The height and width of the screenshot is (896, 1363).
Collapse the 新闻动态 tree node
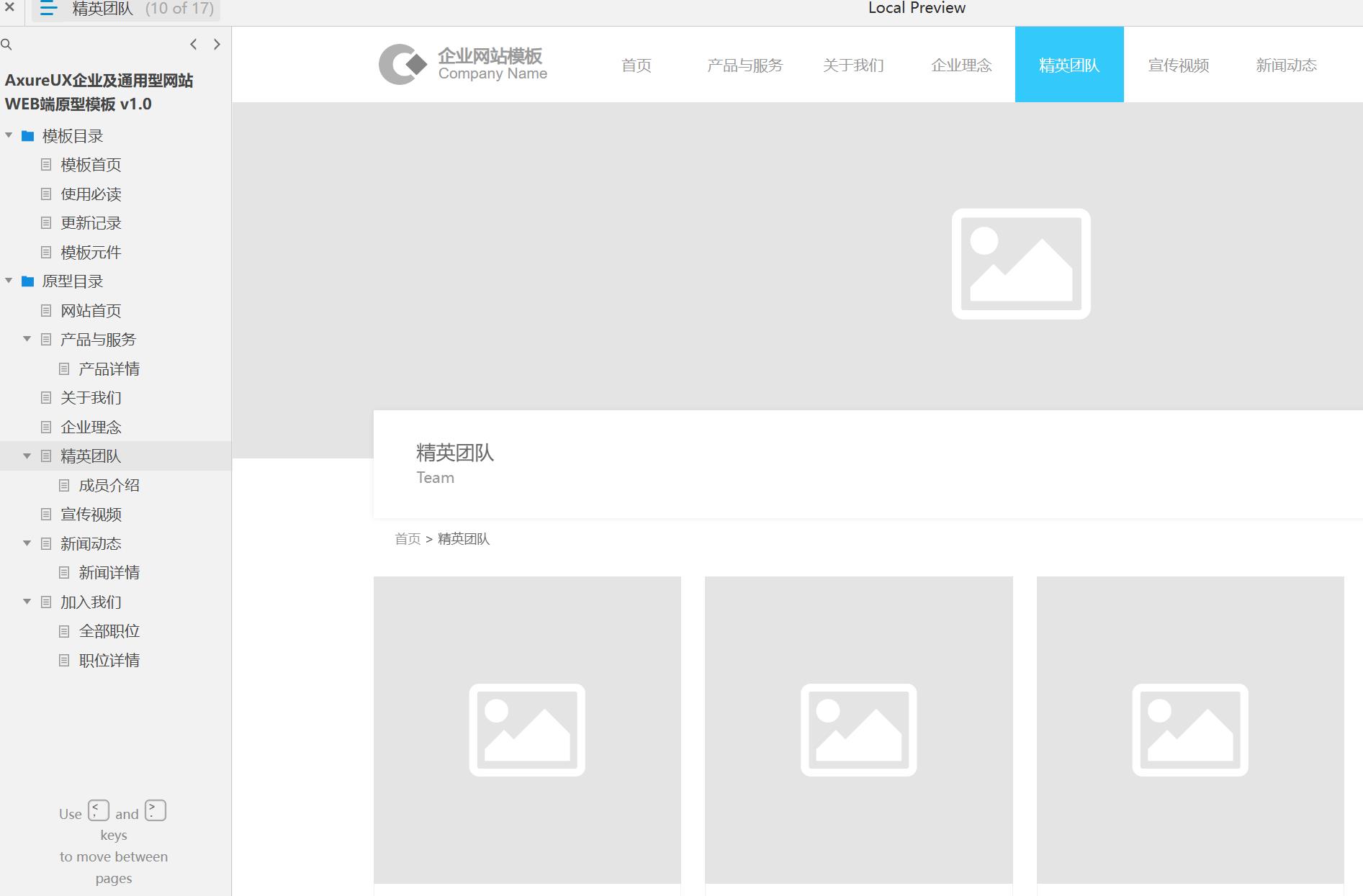(27, 543)
